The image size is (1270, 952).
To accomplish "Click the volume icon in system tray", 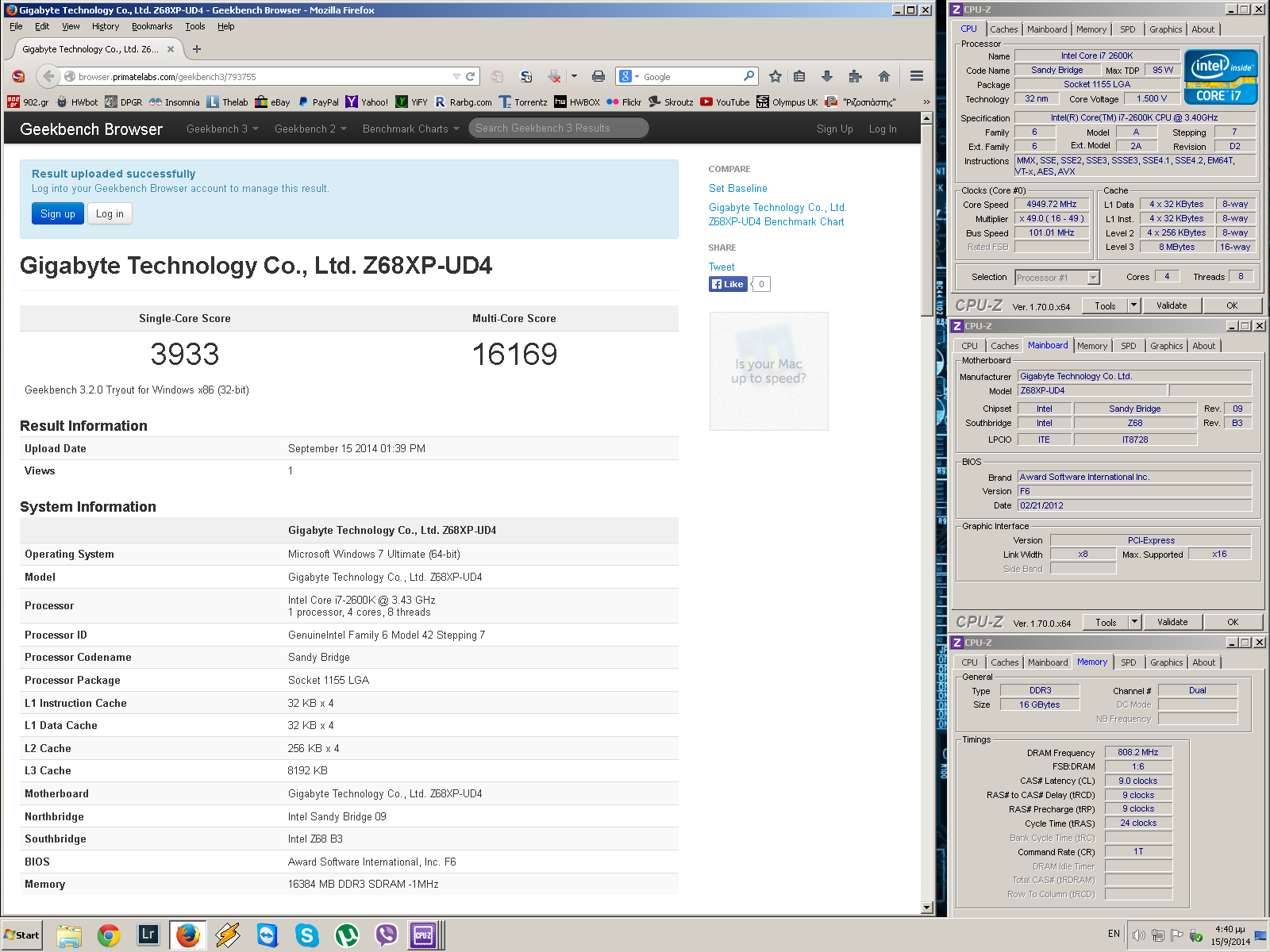I will point(1138,935).
